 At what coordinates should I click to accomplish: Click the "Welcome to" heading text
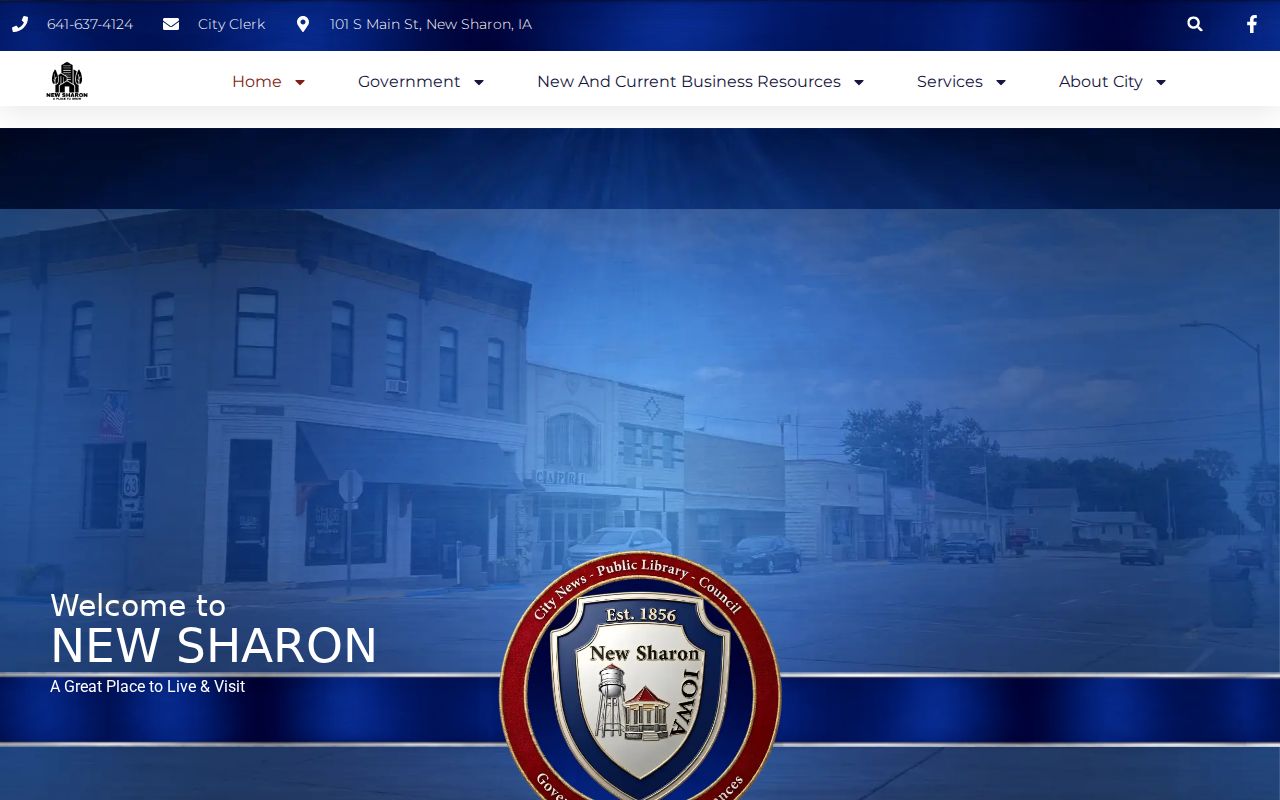click(138, 605)
